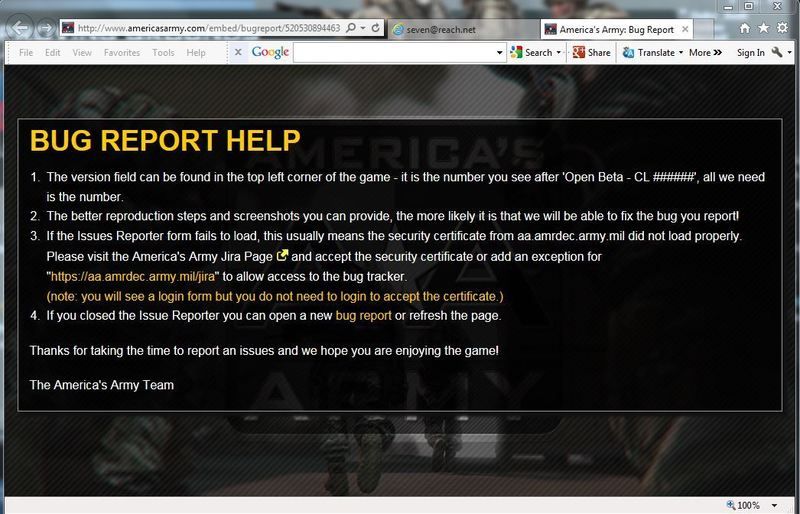
Task: Open the America's Army Jira Page external link icon
Action: (x=282, y=255)
